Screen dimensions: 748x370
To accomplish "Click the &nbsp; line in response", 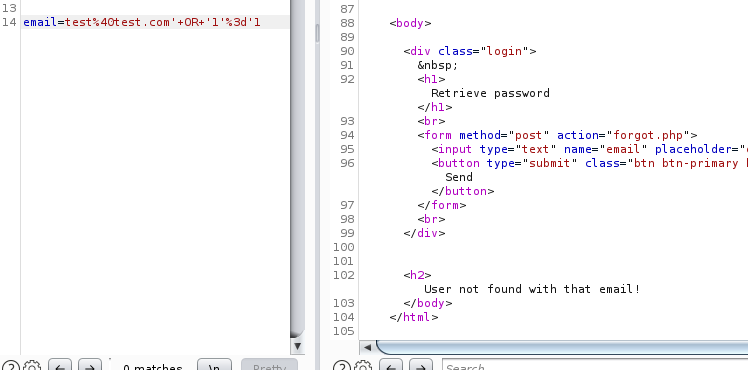I will point(437,65).
